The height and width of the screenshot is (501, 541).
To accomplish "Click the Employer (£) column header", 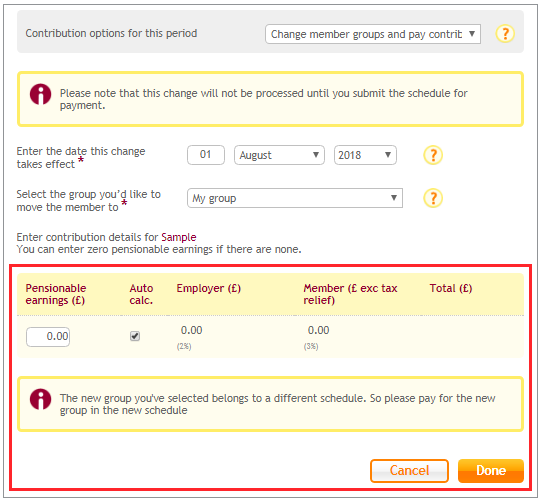I will (x=208, y=288).
